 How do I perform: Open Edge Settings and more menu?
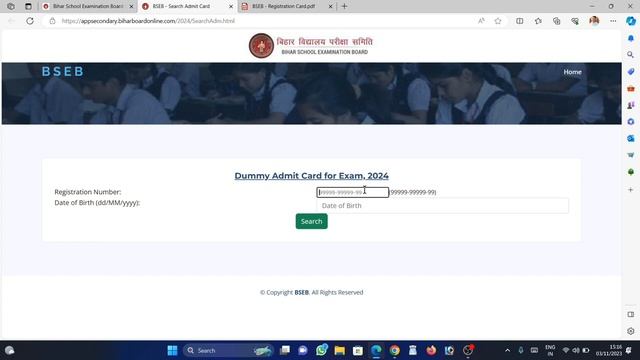pos(613,21)
